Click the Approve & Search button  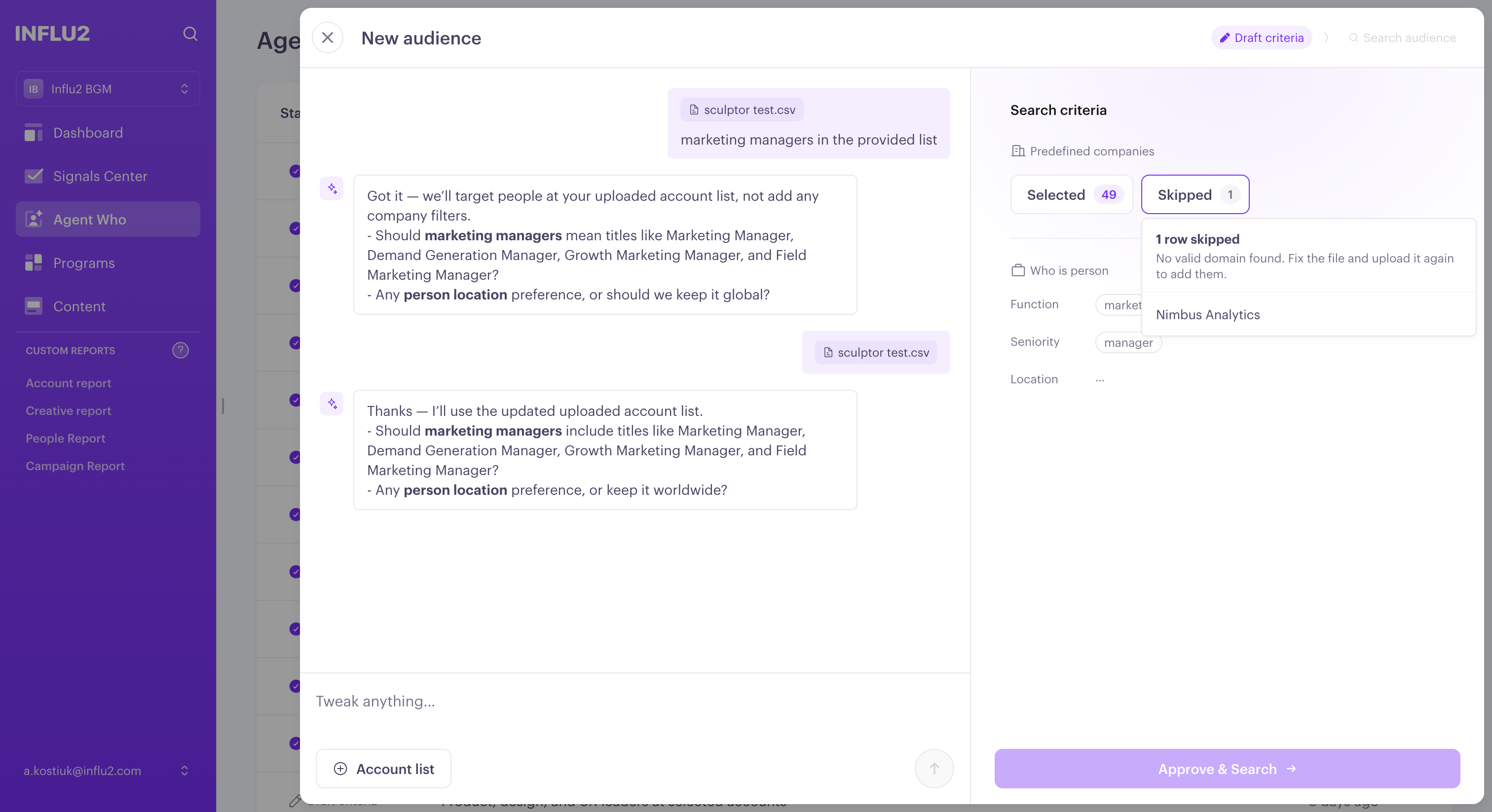pyautogui.click(x=1227, y=769)
